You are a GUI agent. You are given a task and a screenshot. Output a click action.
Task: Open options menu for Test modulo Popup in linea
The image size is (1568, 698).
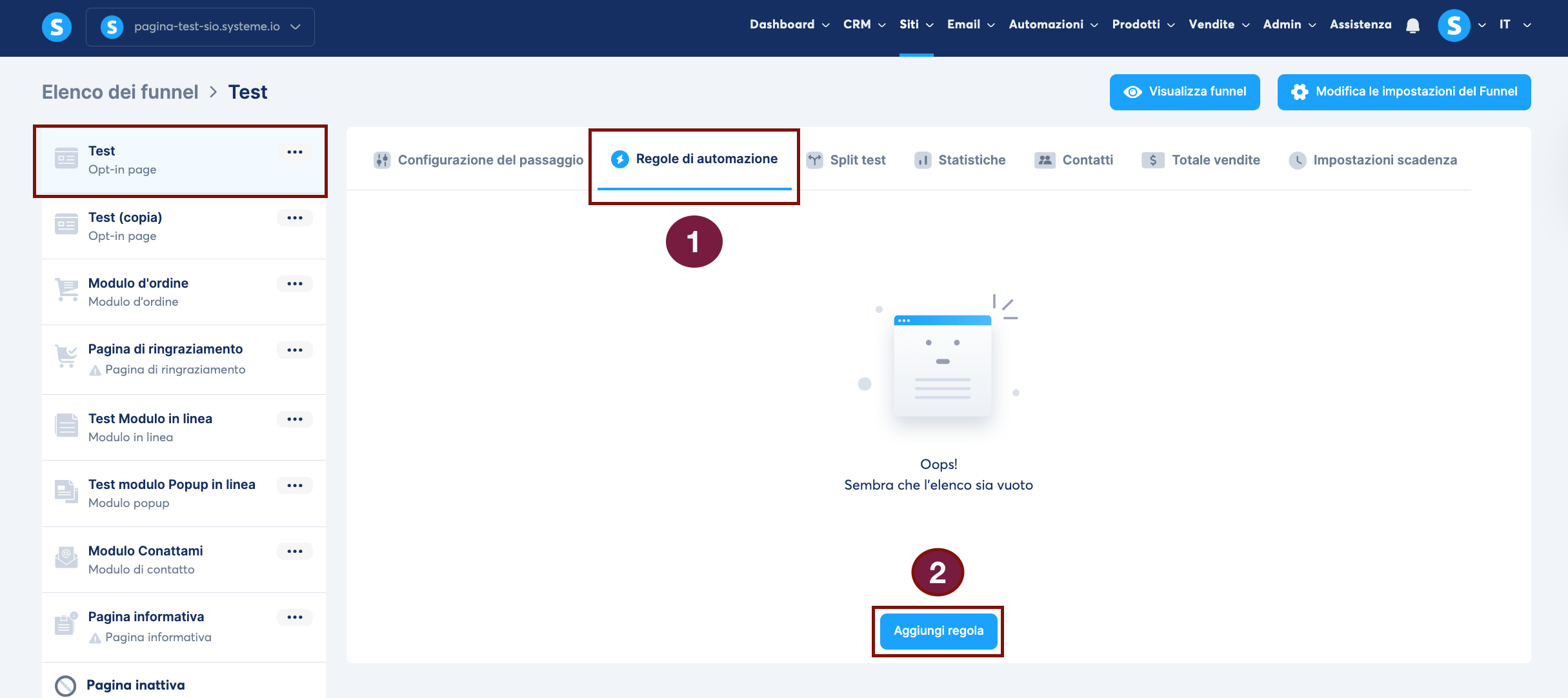[295, 486]
